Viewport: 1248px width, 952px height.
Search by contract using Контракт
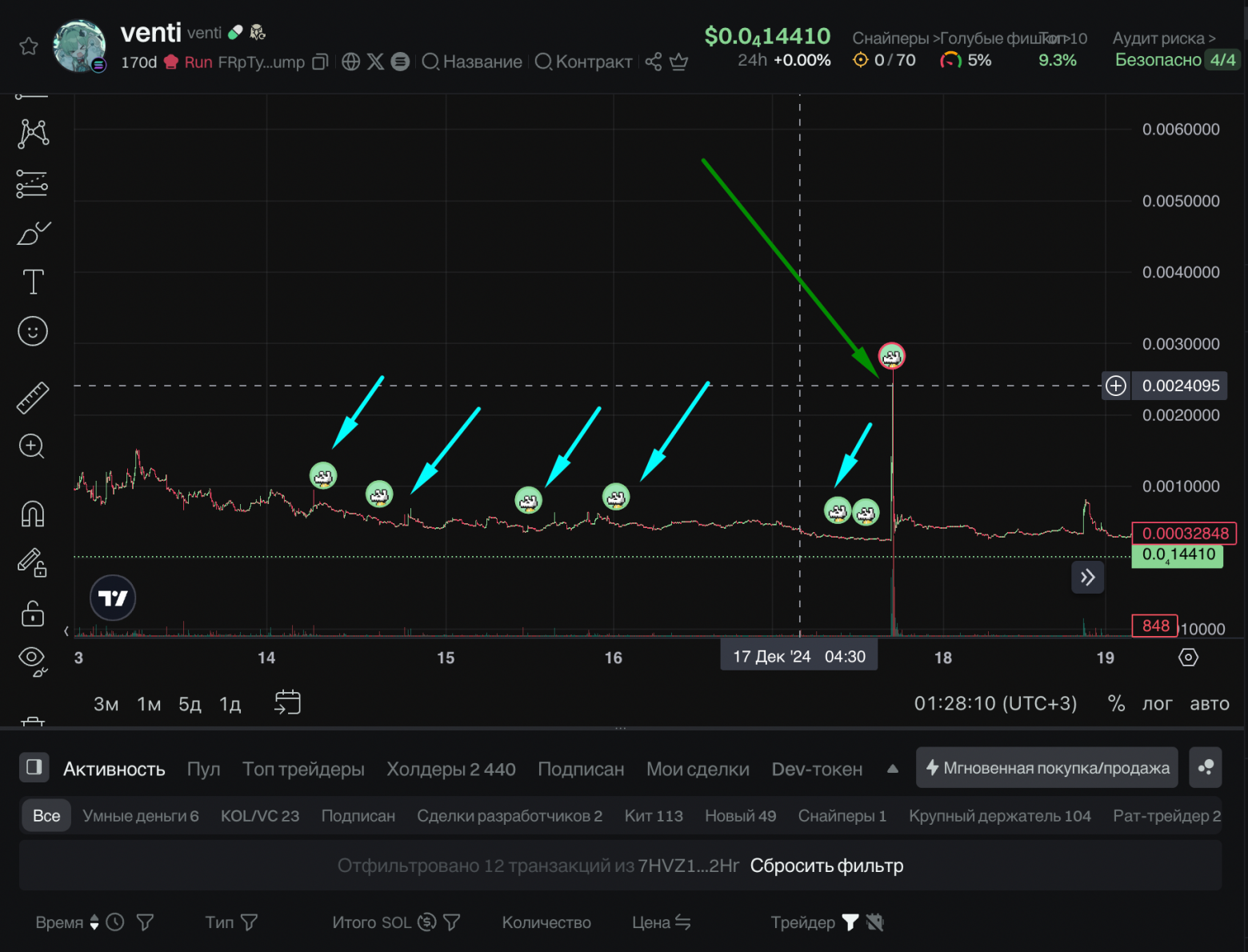pyautogui.click(x=583, y=62)
